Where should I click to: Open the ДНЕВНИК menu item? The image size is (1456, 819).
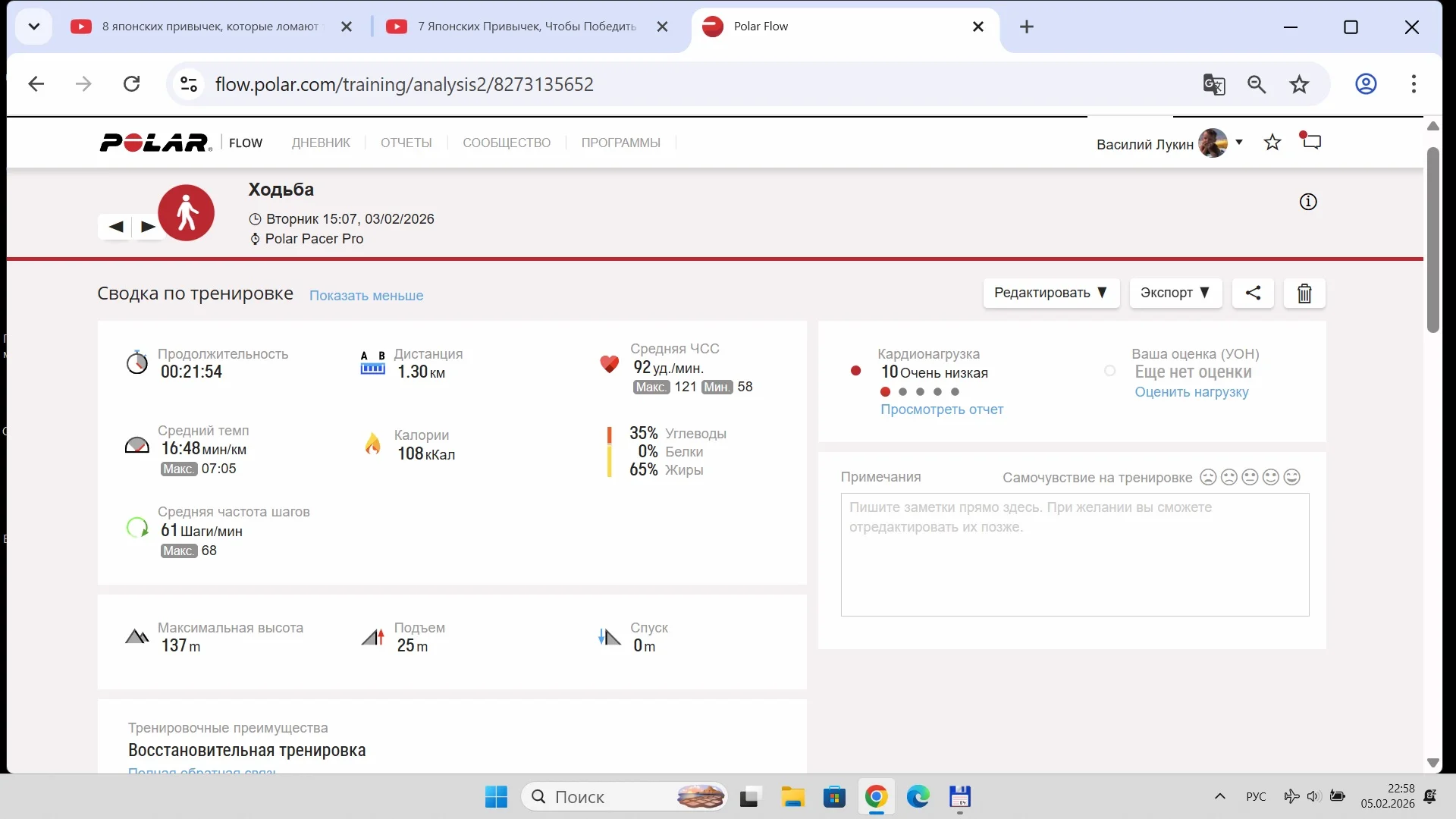[321, 143]
